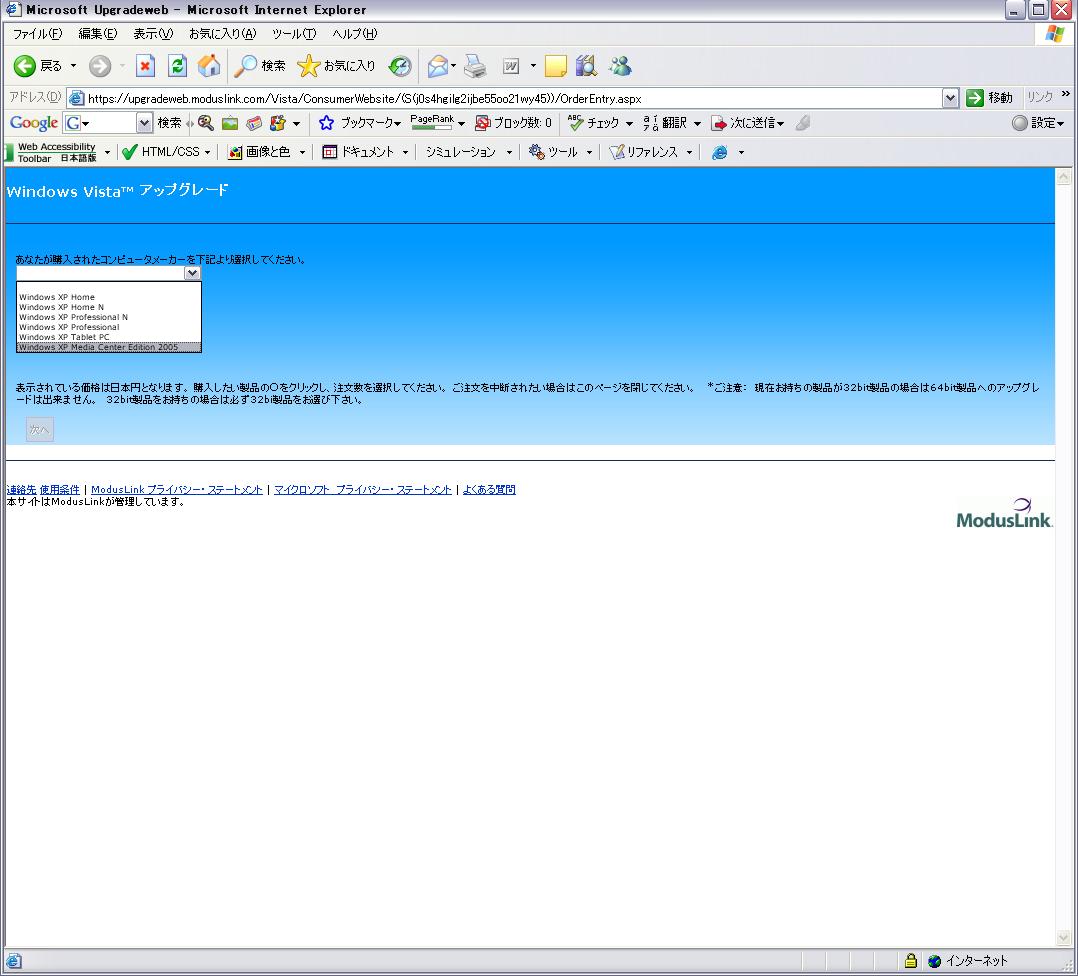Open the よくある質問 link
The image size is (1078, 976).
tap(489, 490)
